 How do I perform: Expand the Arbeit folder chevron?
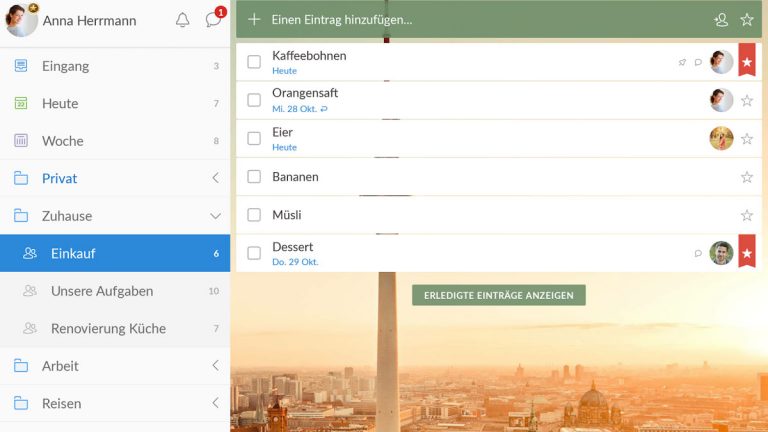(x=215, y=366)
